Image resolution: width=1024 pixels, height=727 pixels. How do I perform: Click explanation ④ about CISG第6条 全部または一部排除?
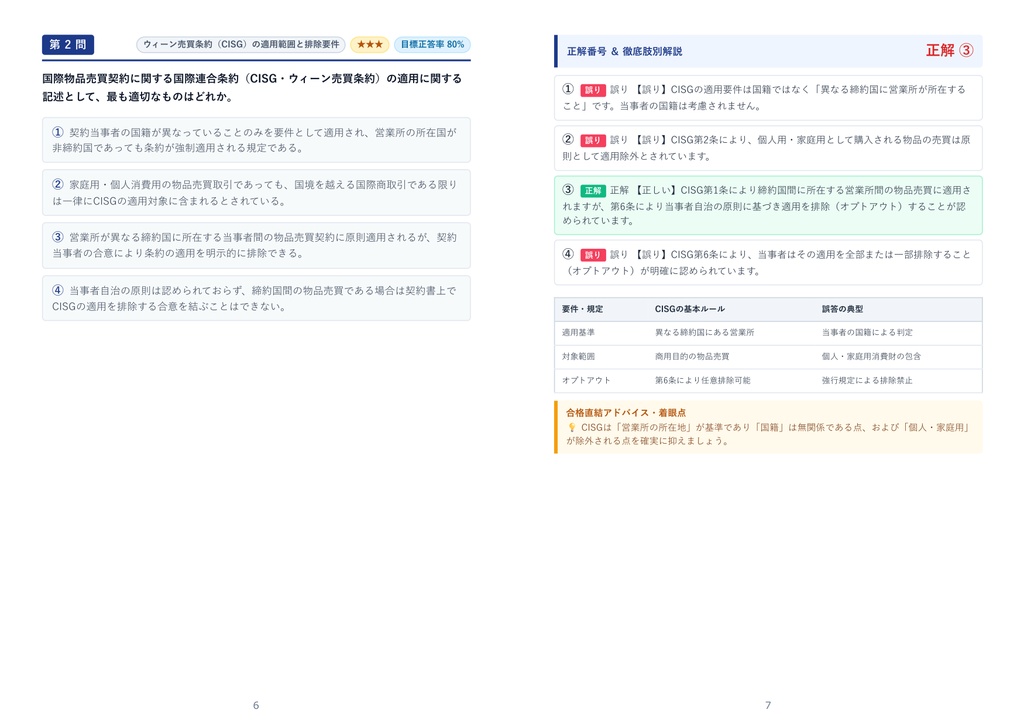768,263
